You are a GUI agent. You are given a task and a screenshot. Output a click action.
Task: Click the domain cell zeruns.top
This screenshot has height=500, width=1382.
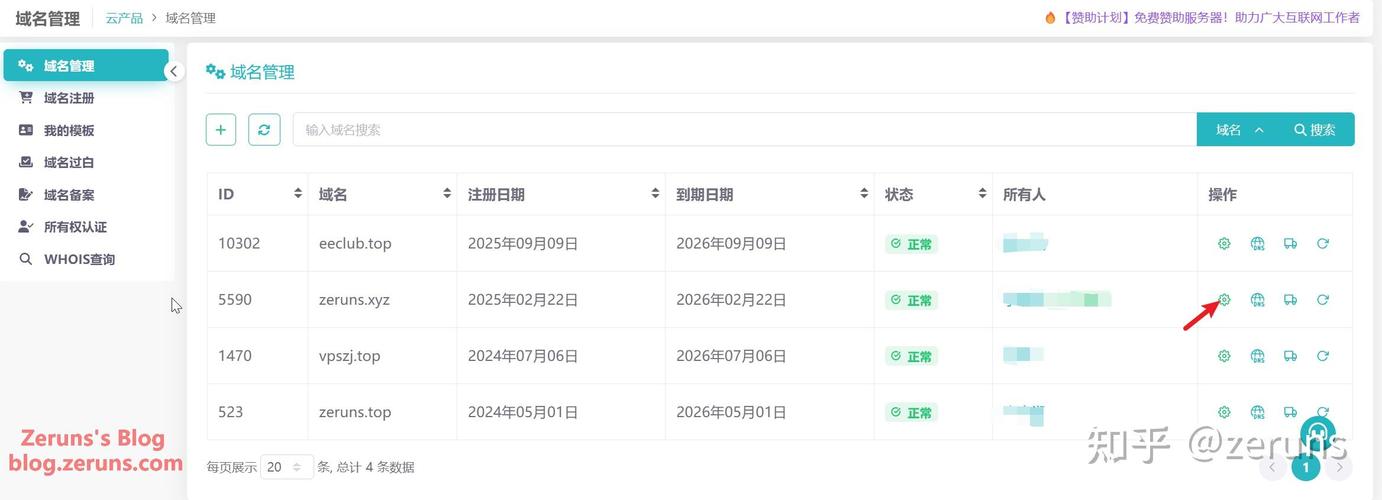(355, 411)
